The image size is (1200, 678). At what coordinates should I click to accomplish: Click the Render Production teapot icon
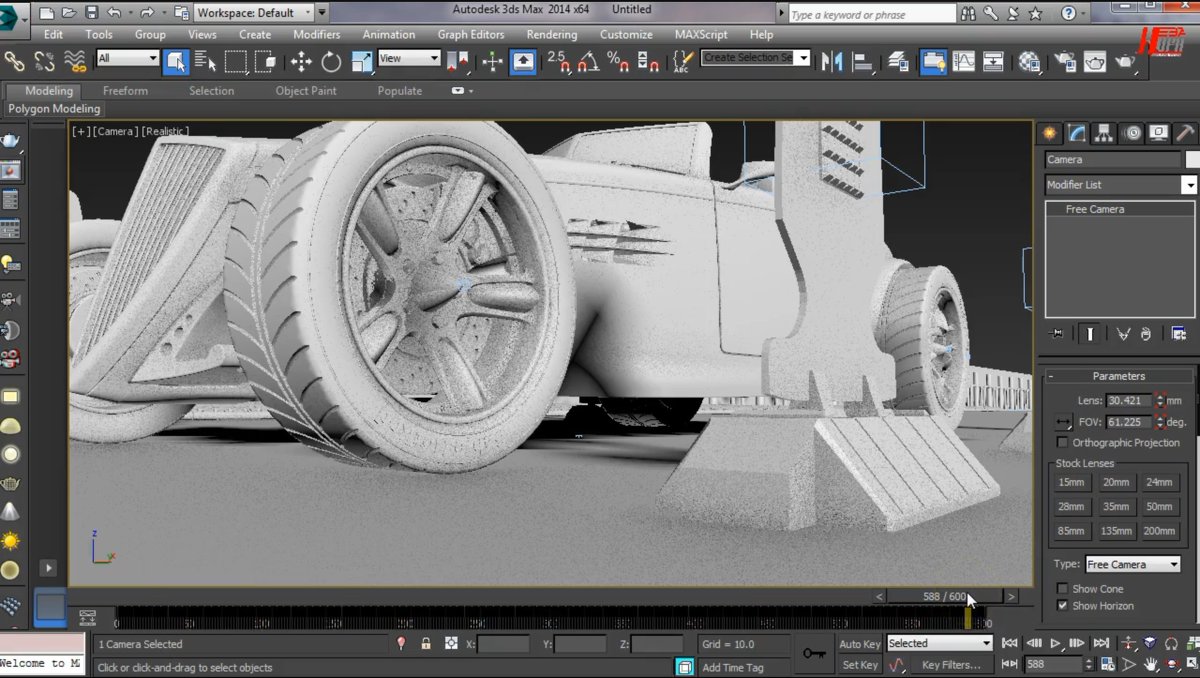(1125, 62)
